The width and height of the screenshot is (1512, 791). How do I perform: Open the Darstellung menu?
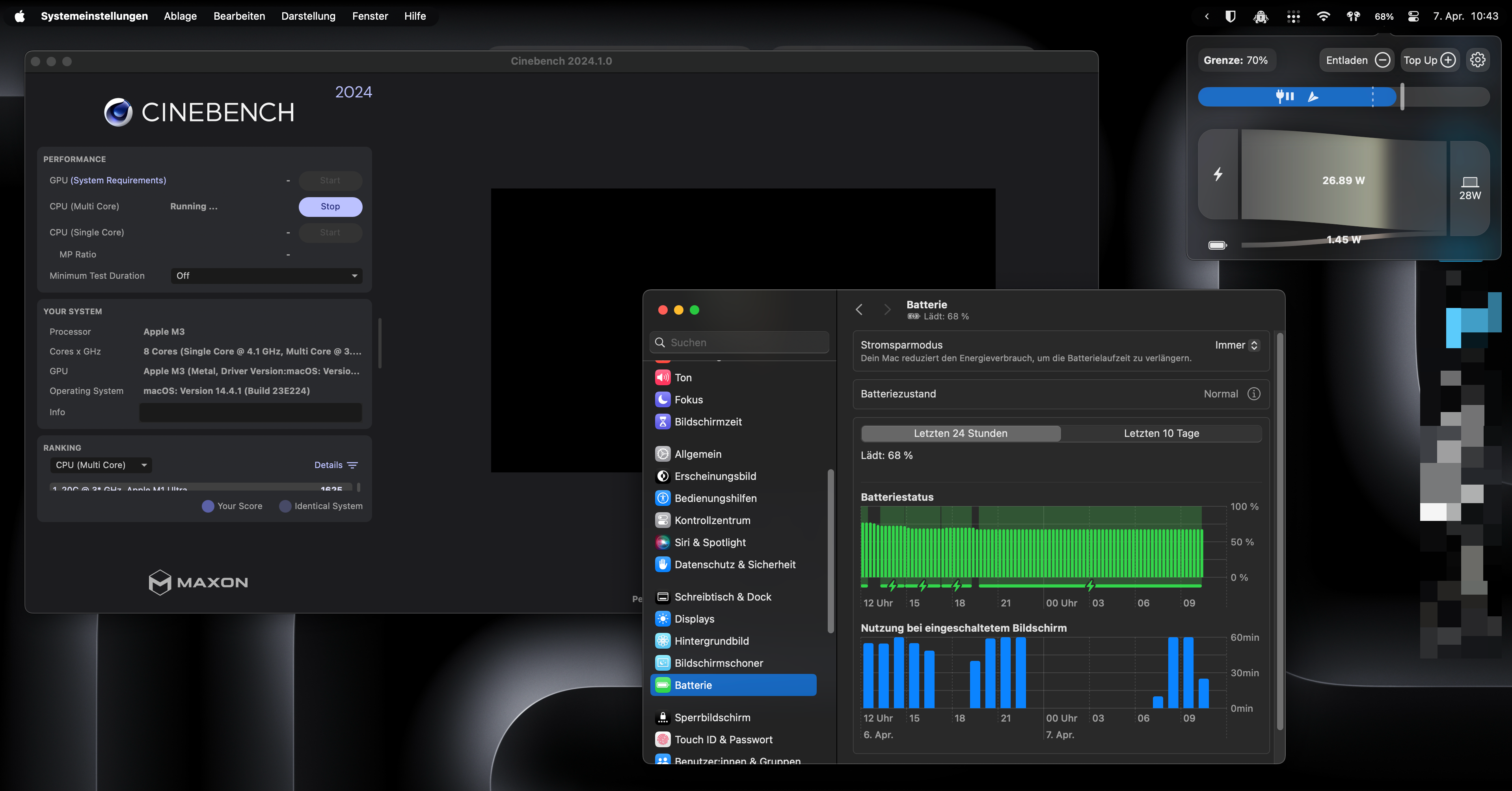308,17
